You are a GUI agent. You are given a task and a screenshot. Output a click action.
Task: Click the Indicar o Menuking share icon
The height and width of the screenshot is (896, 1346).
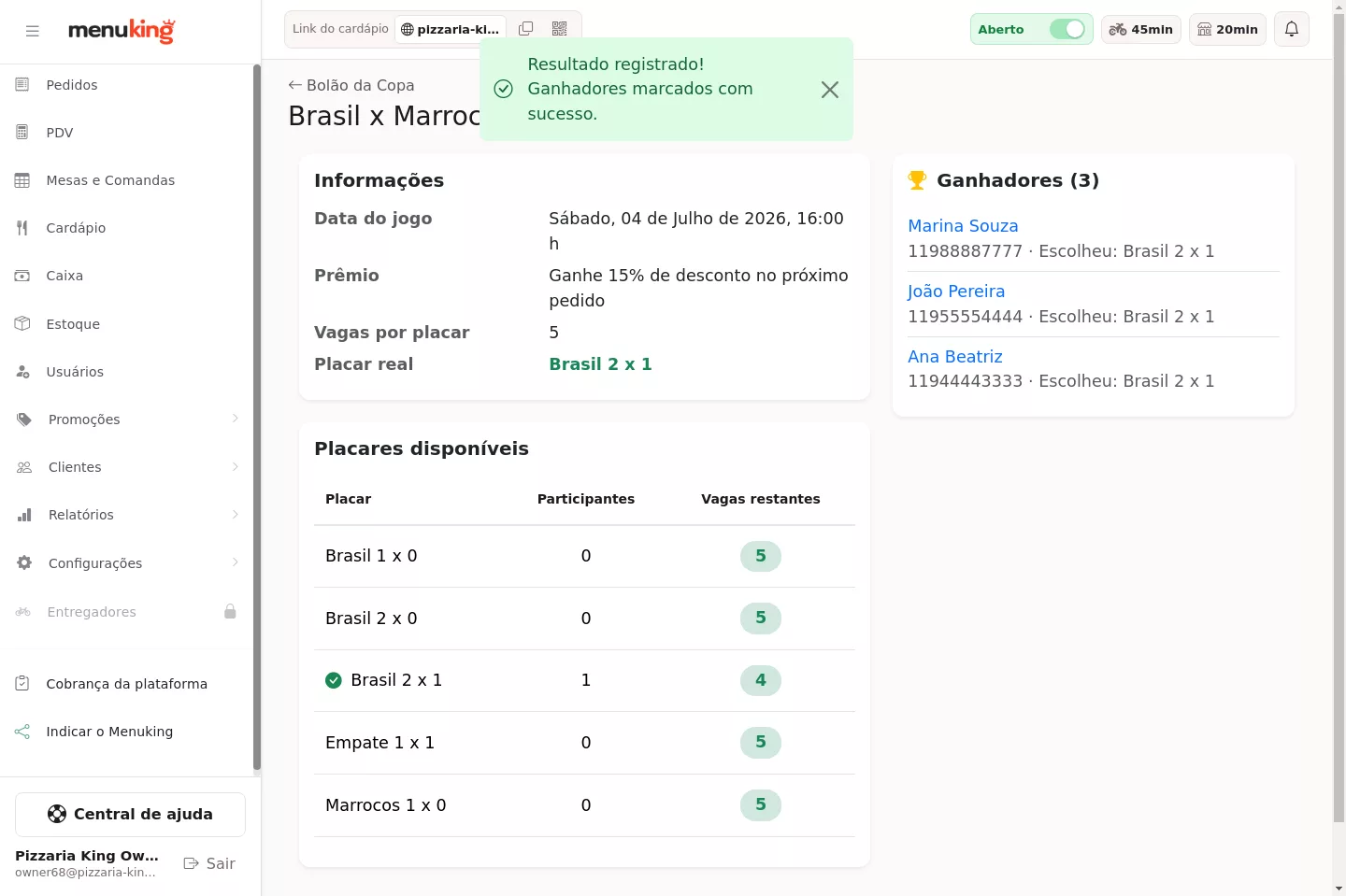tap(22, 732)
